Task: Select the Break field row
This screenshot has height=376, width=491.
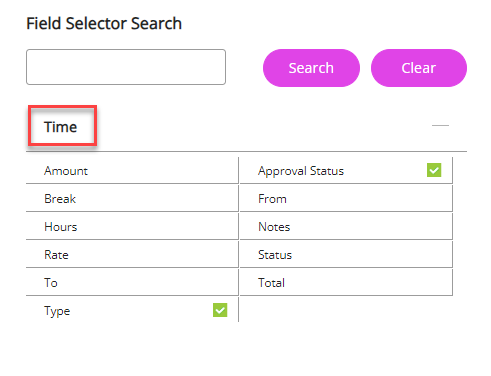Action: [x=132, y=199]
